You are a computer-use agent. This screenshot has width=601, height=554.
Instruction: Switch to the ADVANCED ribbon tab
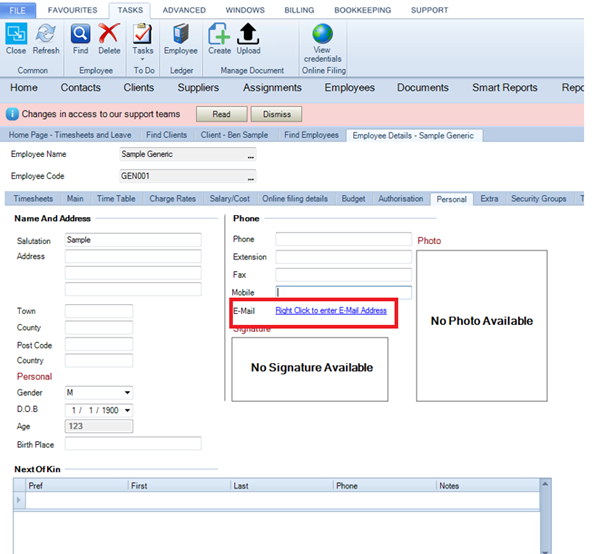(x=184, y=10)
